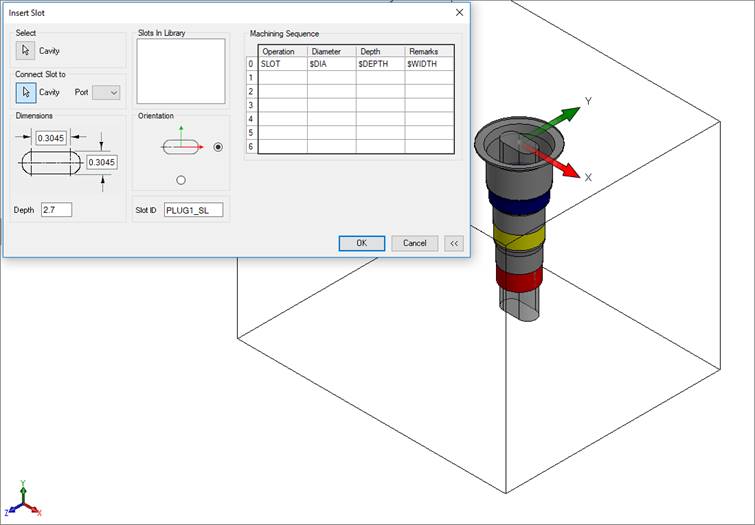Click the yellow band on the cavity model
Screen dimensions: 755x525
pos(519,238)
